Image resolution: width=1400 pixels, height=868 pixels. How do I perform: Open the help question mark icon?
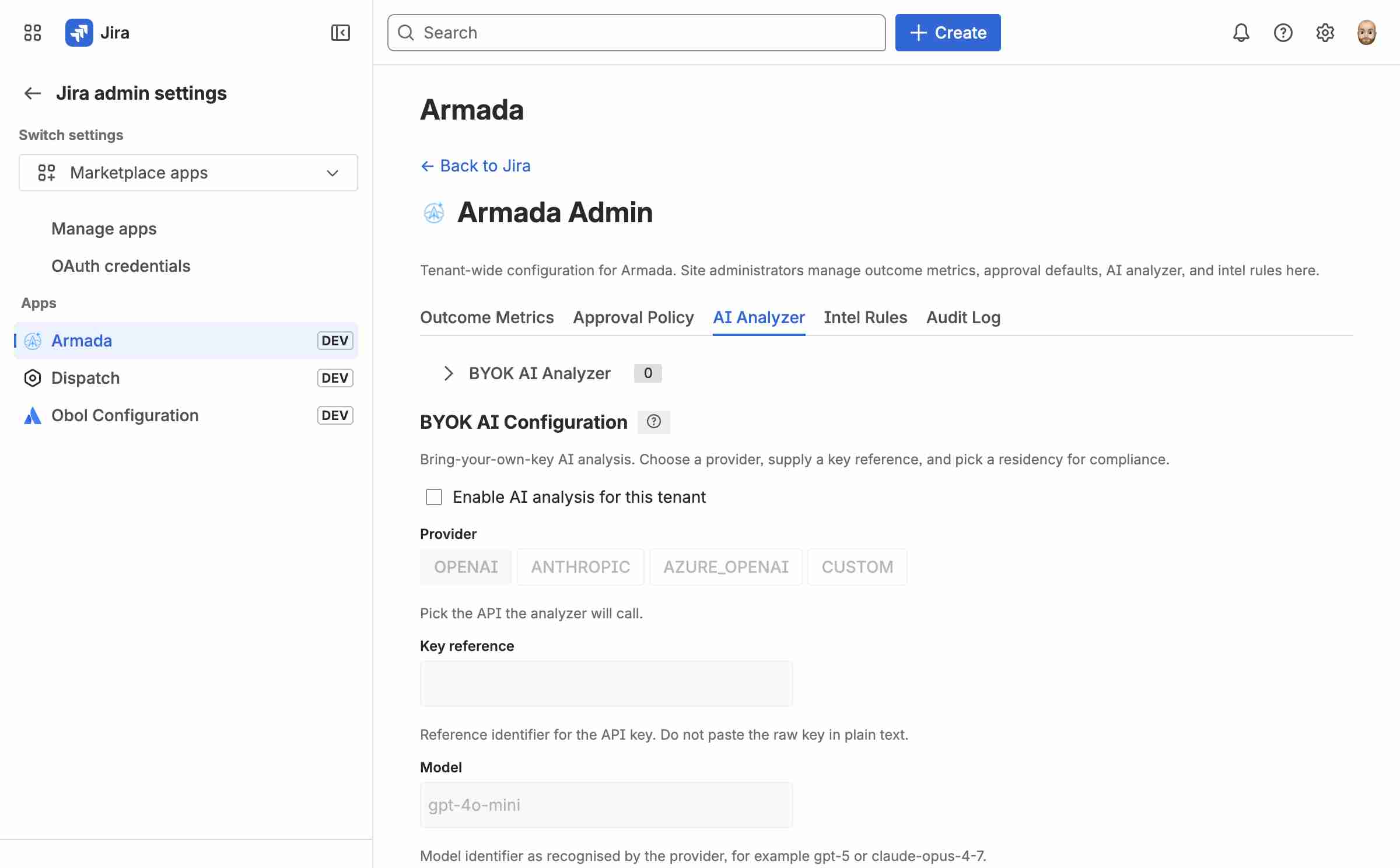pos(1283,33)
